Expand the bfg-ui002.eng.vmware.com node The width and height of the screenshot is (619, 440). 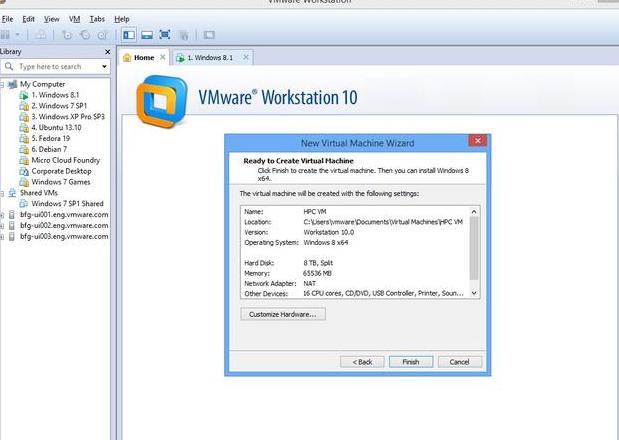click(2, 226)
